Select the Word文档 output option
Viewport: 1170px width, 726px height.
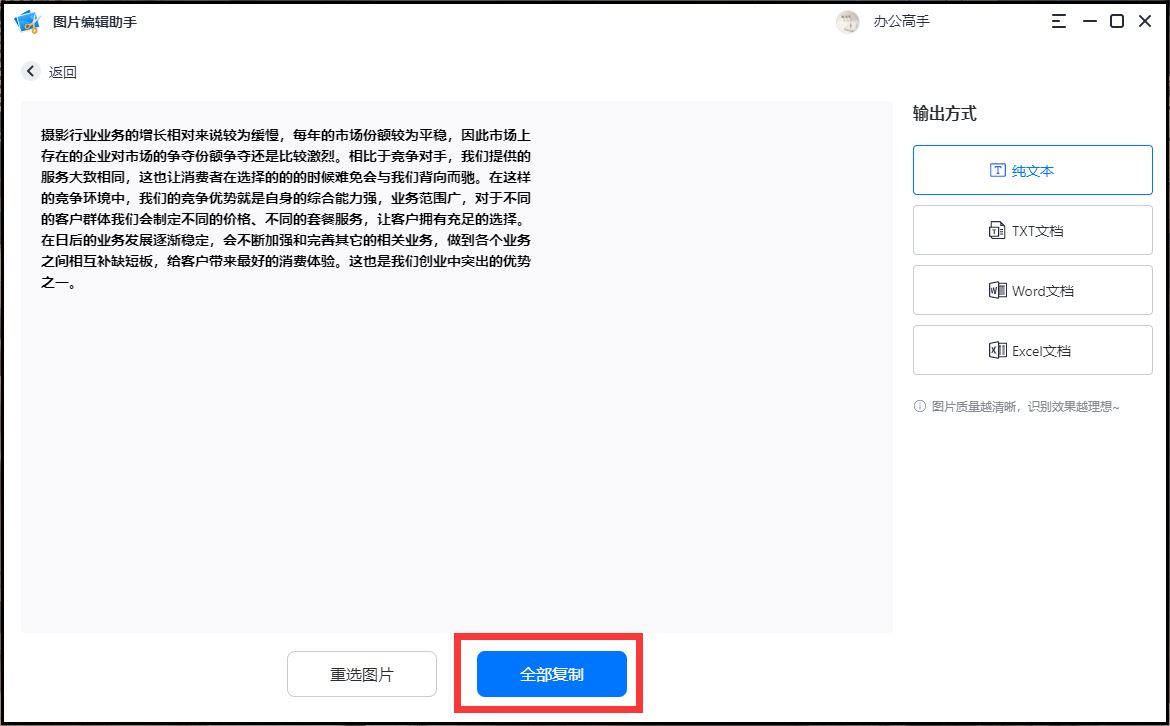click(x=1033, y=290)
